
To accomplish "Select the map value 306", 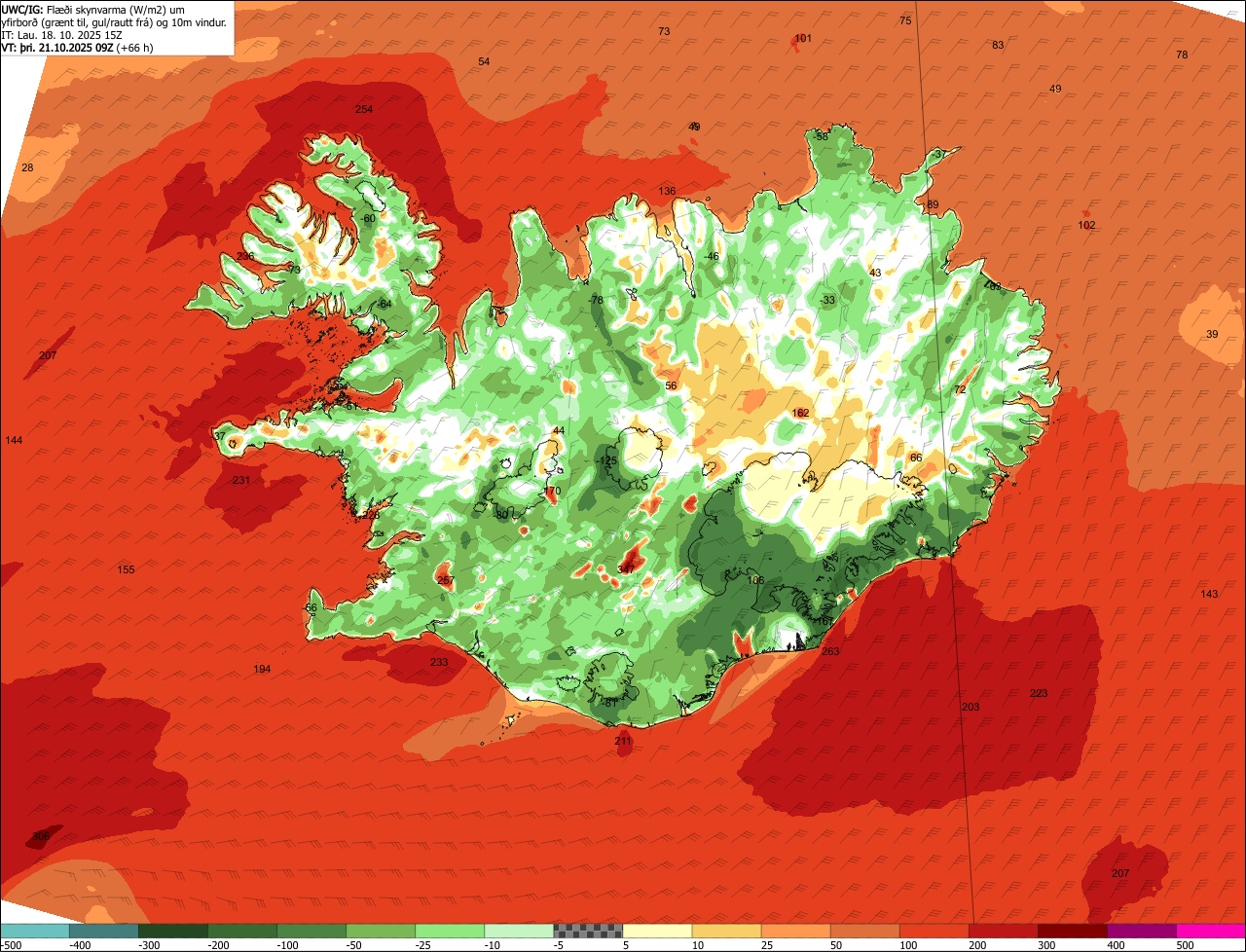I will tap(41, 836).
